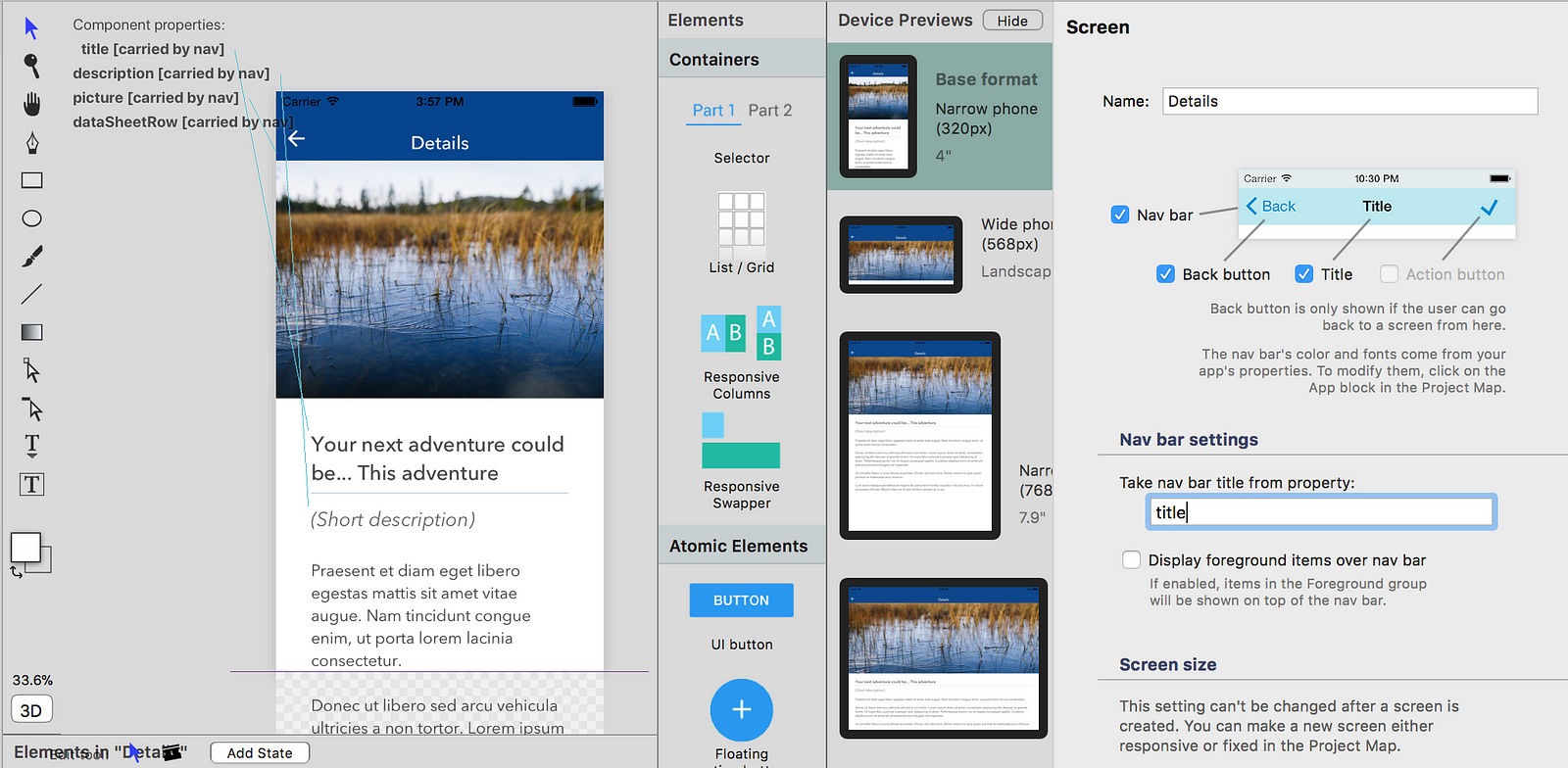Click the Selector label in Containers
Viewport: 1568px width, 768px height.
[742, 158]
